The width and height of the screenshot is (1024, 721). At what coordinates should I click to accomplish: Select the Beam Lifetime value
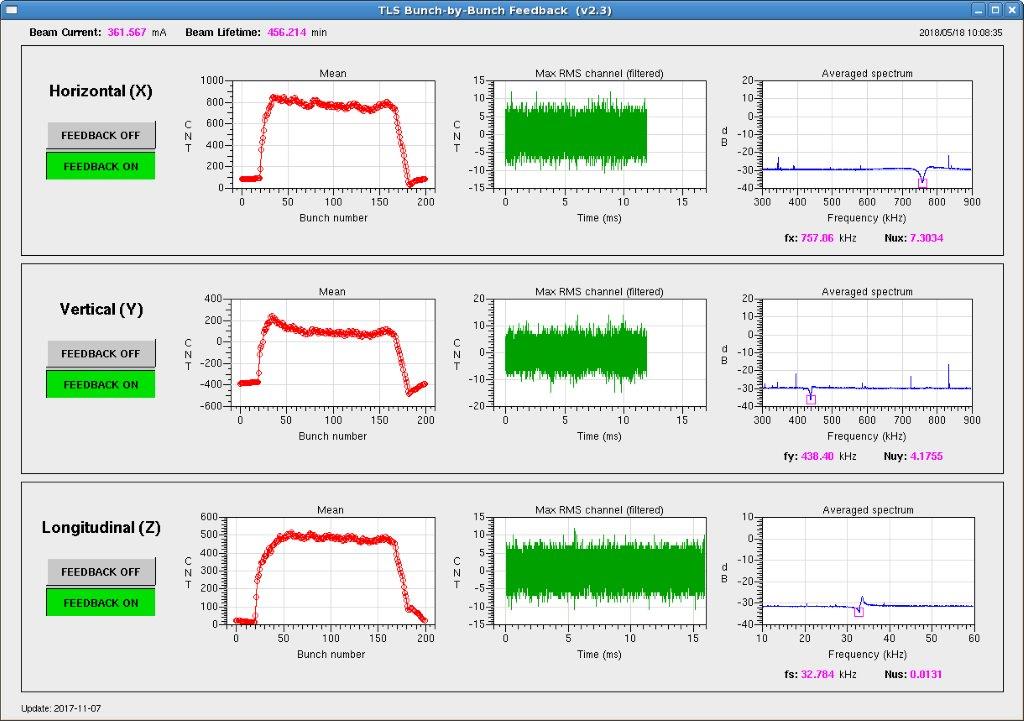289,32
